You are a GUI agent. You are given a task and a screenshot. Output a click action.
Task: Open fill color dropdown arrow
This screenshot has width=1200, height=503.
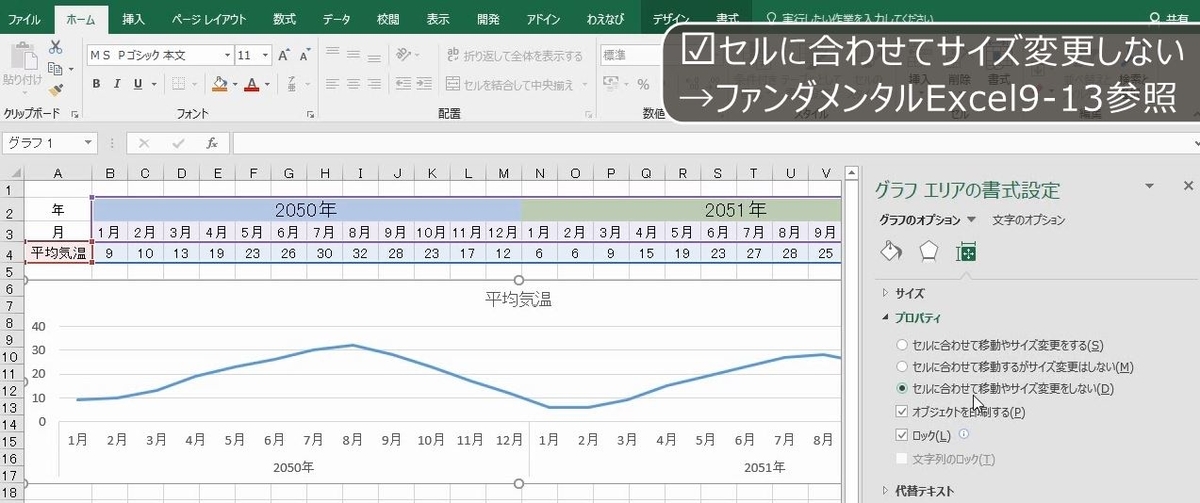(234, 85)
